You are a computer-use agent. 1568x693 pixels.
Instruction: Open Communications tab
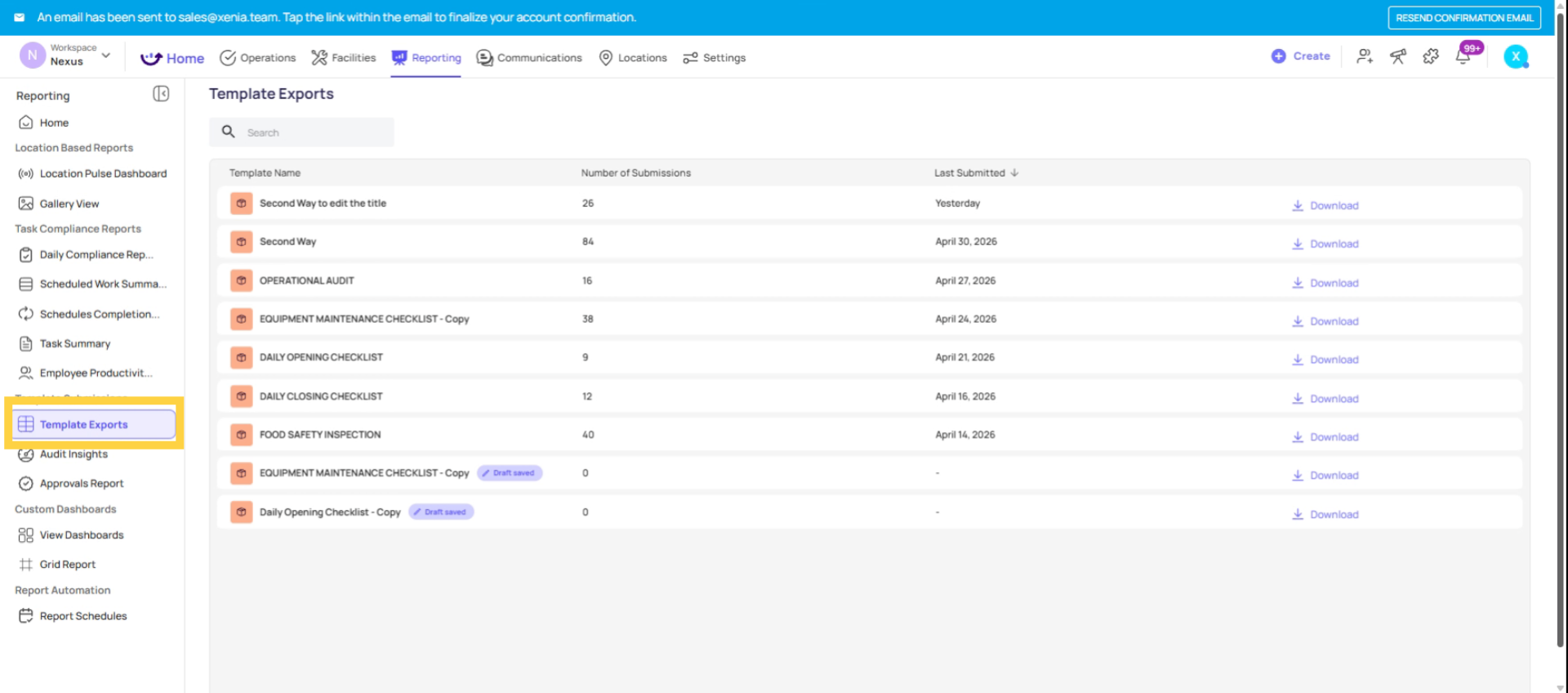[x=529, y=58]
